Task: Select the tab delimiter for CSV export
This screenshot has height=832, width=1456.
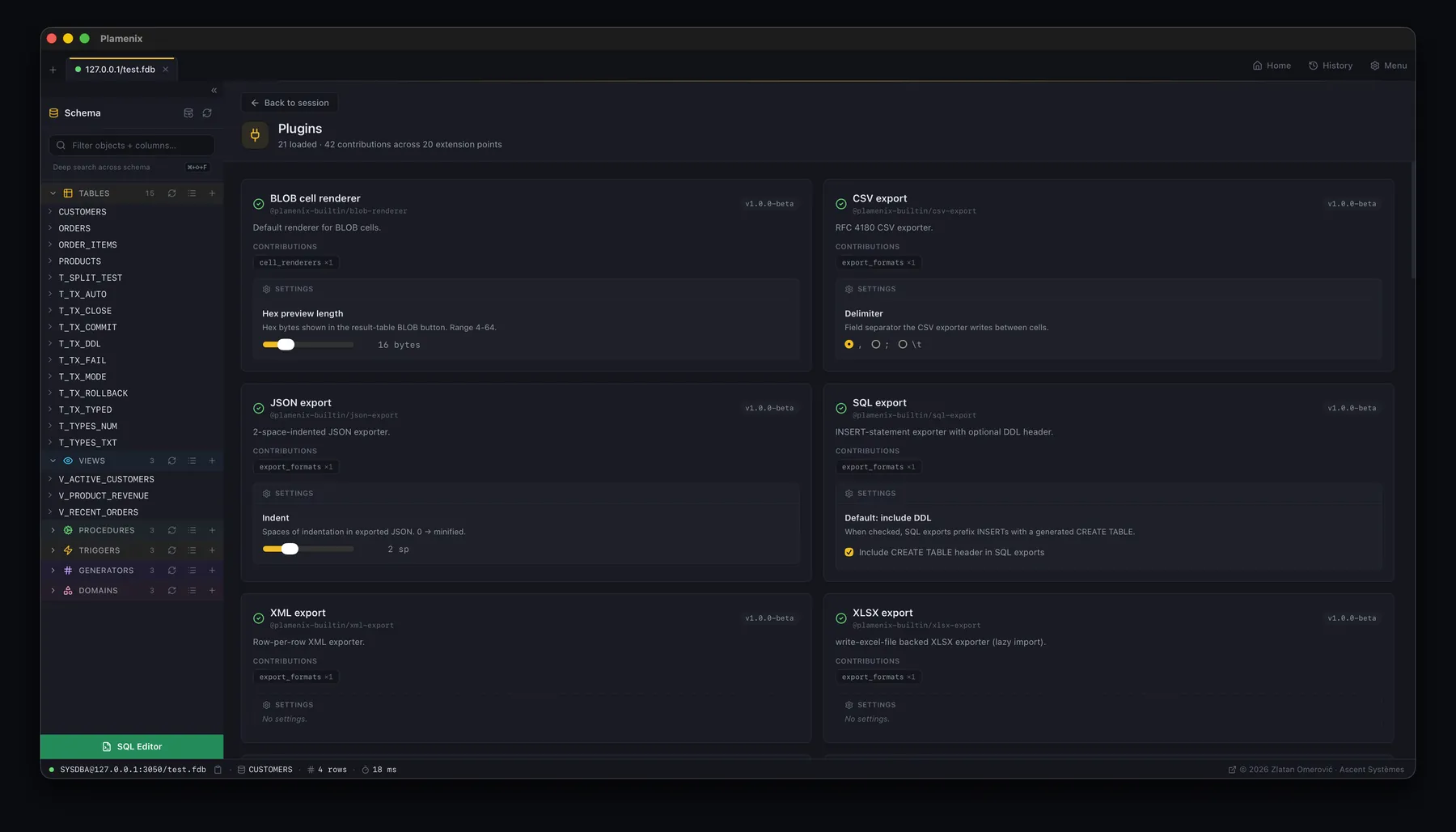Action: [x=903, y=345]
